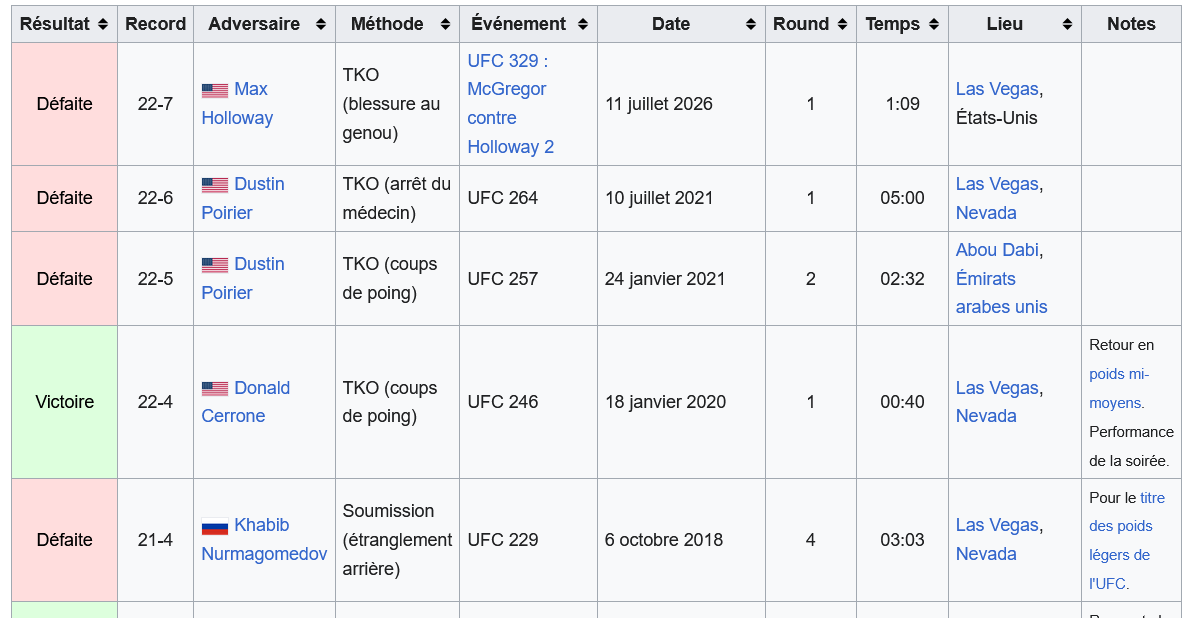Open Émirats arabes unis link
1194x618 pixels.
(1001, 293)
